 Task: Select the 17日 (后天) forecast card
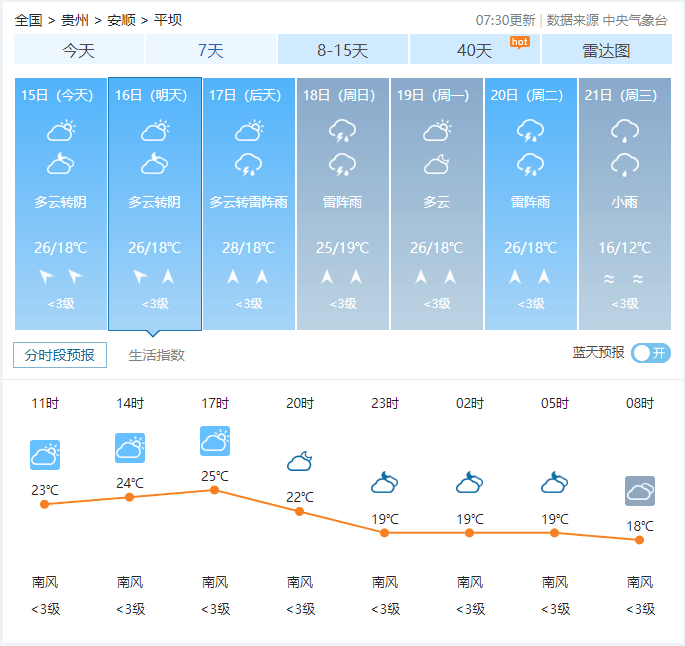(249, 204)
